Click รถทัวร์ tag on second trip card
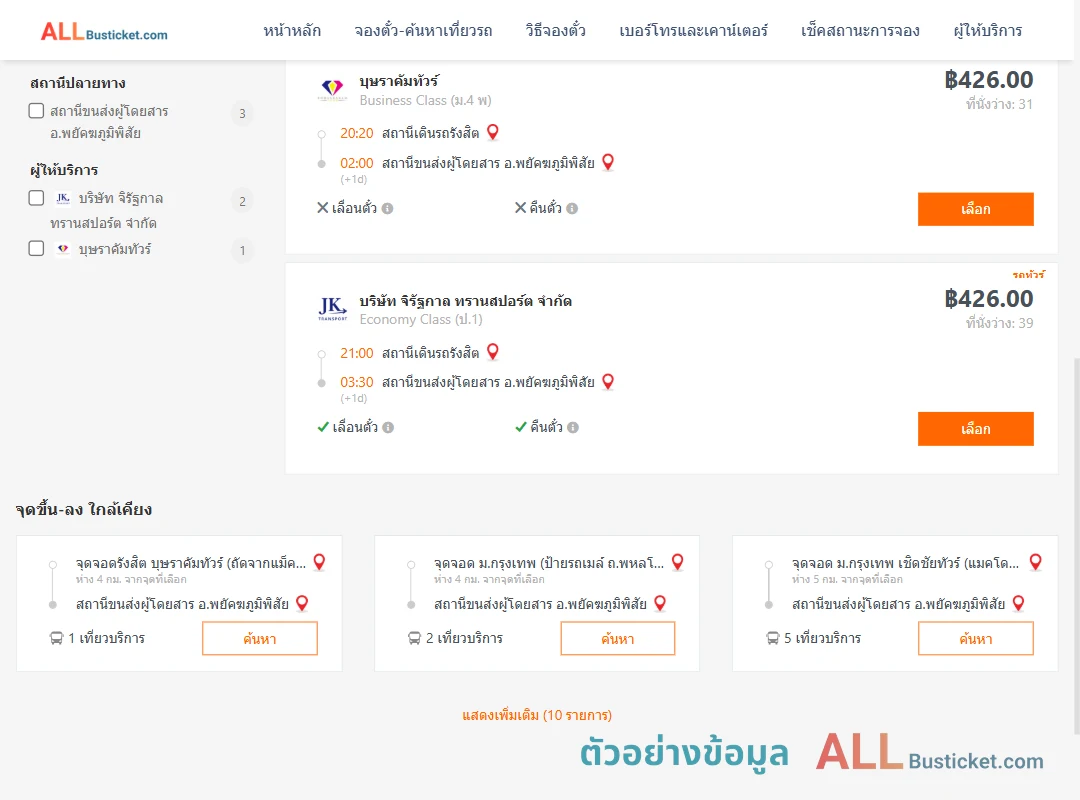The image size is (1080, 800). 1028,274
